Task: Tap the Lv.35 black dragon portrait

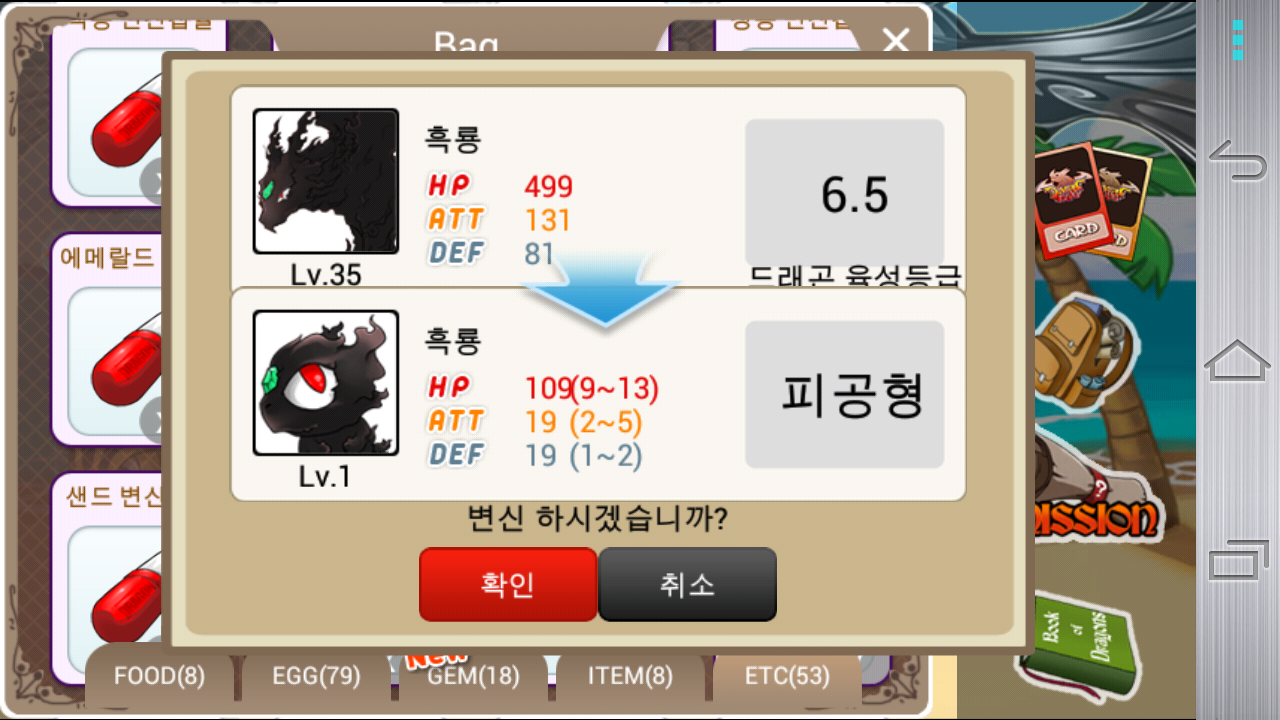Action: tap(326, 181)
